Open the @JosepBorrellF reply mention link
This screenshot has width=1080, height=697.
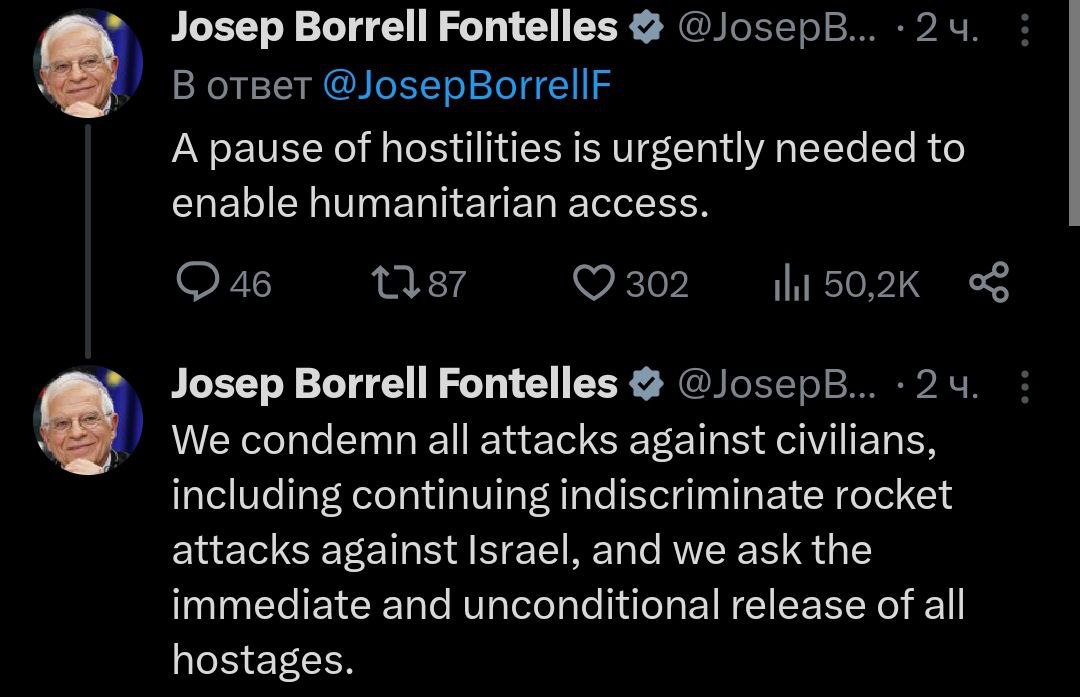click(467, 87)
